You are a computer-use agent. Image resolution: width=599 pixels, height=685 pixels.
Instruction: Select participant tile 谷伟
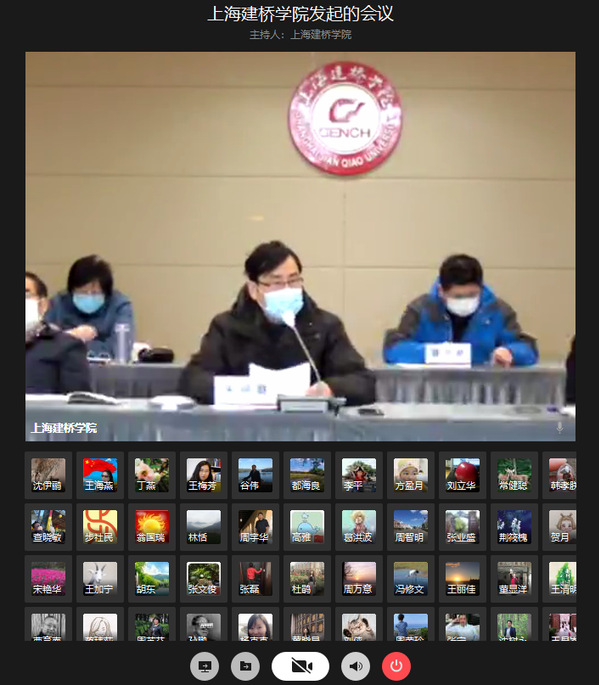pyautogui.click(x=255, y=475)
